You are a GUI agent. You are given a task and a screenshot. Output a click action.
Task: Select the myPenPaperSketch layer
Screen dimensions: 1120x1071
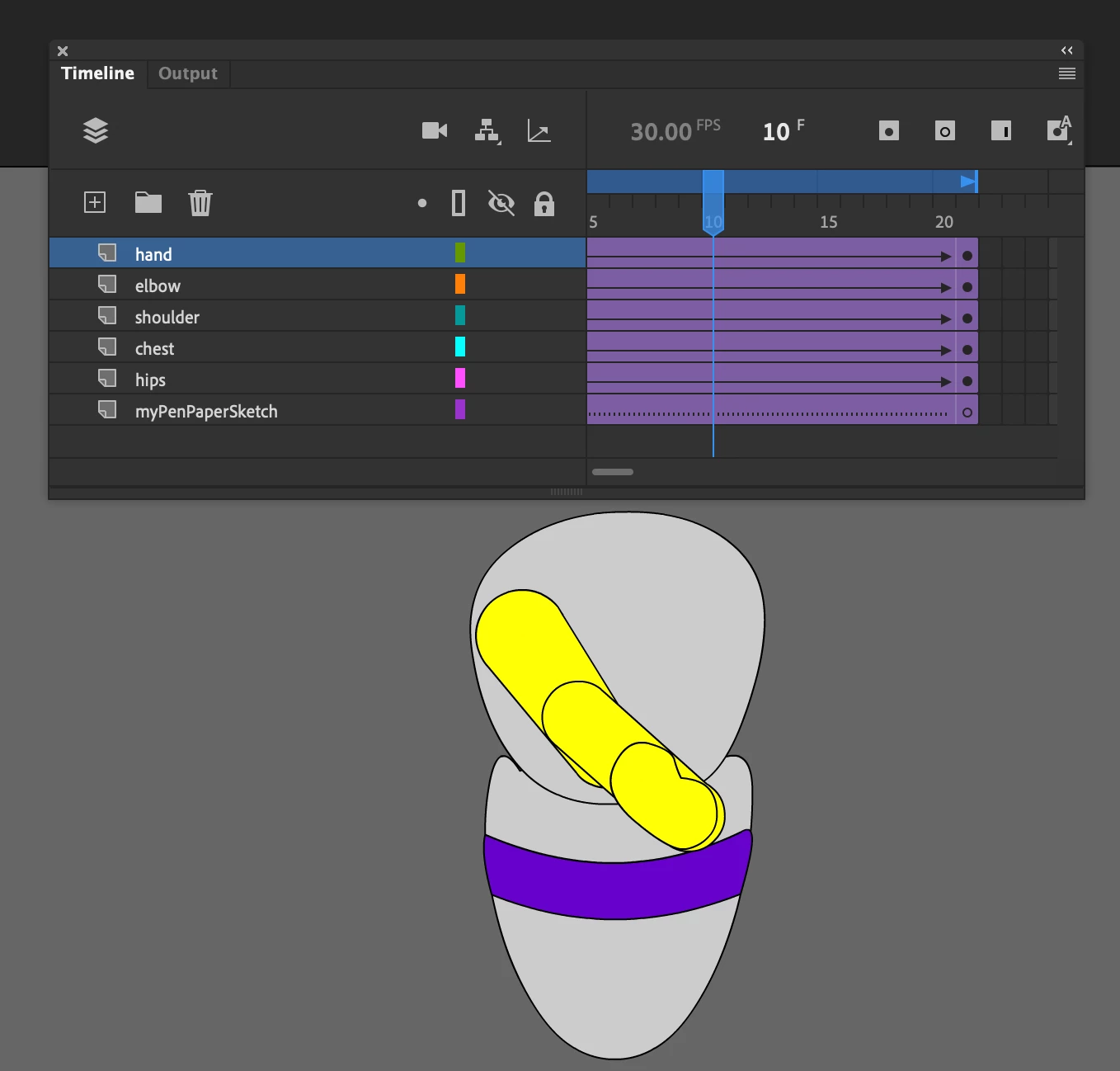[x=318, y=410]
